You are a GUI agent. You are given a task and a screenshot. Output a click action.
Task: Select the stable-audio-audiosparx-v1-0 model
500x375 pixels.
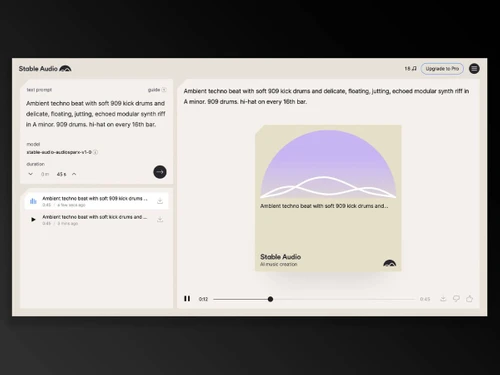pos(59,152)
